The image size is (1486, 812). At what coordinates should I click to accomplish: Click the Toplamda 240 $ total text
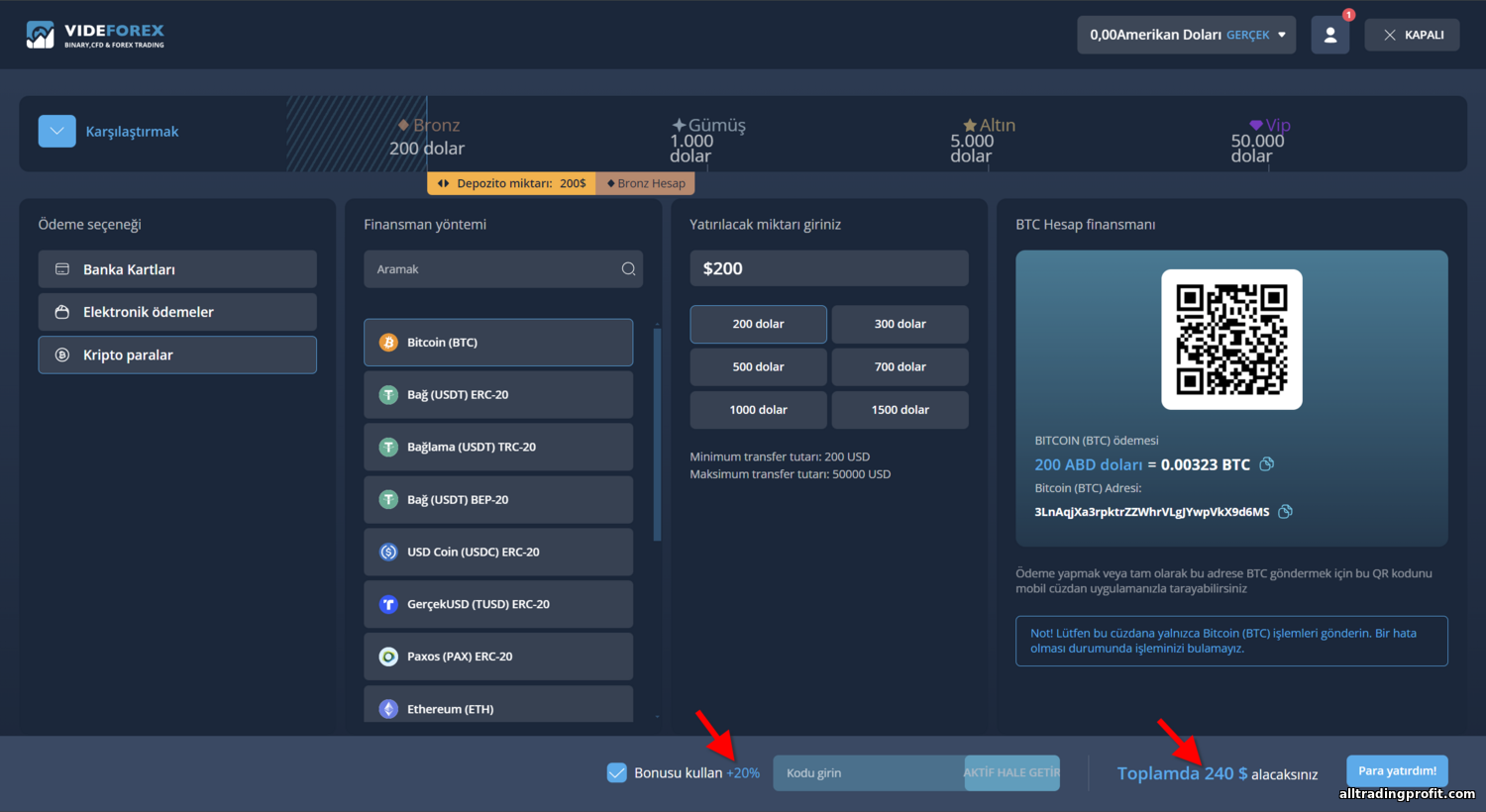click(1183, 773)
